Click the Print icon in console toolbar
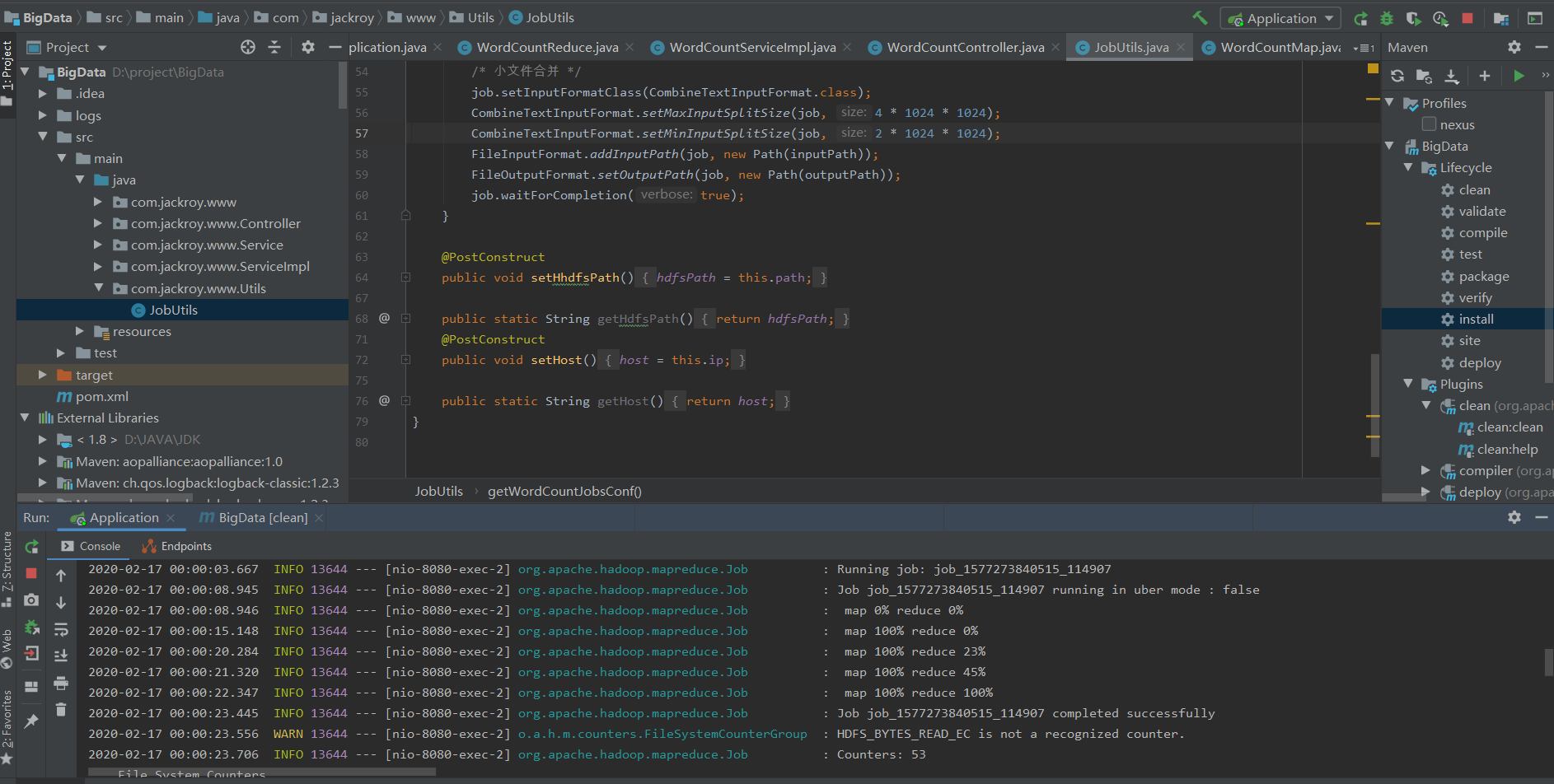Screen dimensions: 1554x784 click(x=61, y=683)
